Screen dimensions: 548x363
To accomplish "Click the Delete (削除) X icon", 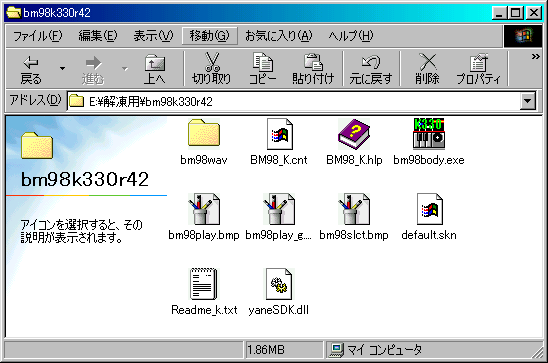I will [427, 62].
